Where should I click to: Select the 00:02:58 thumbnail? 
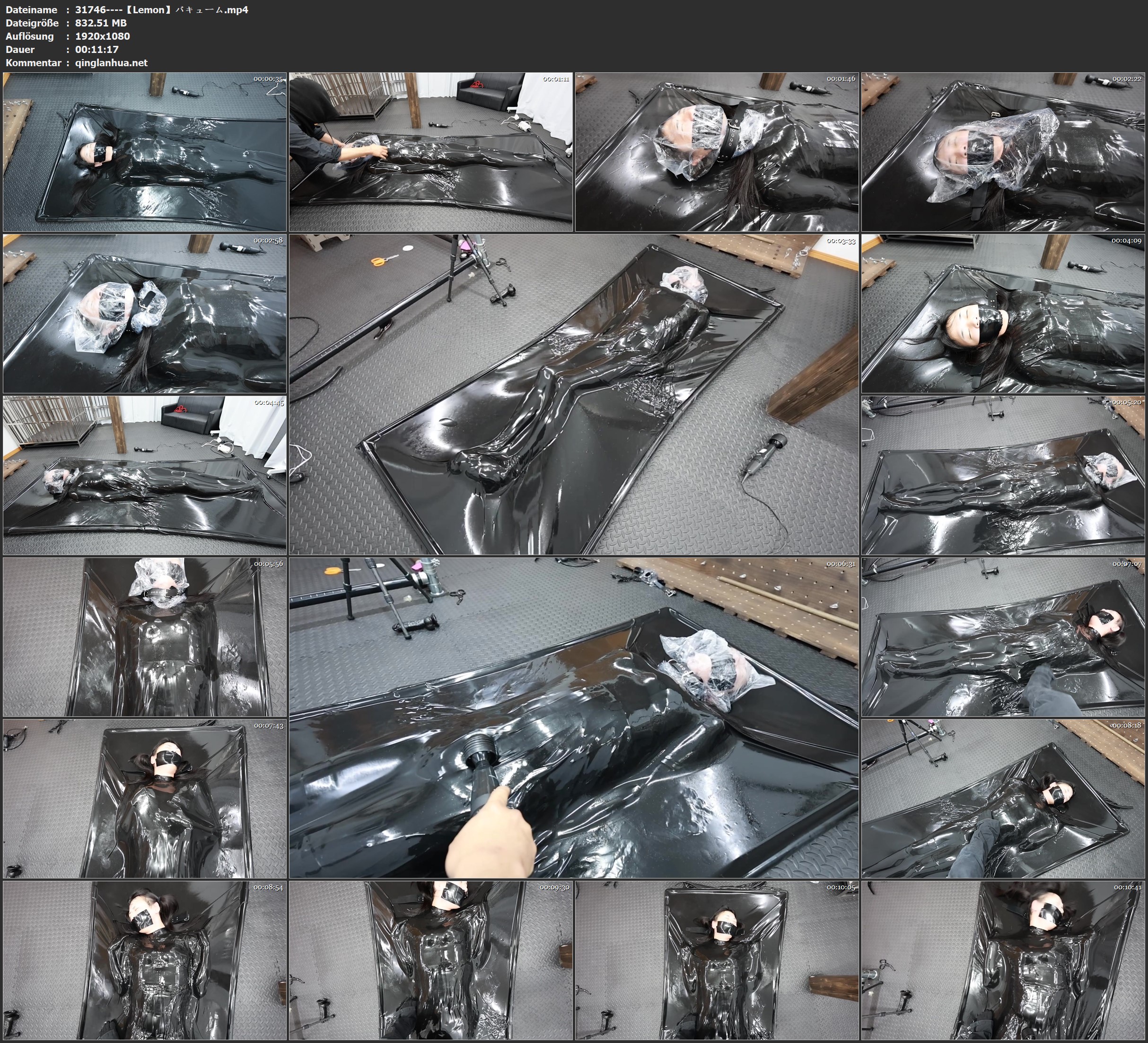click(x=145, y=313)
